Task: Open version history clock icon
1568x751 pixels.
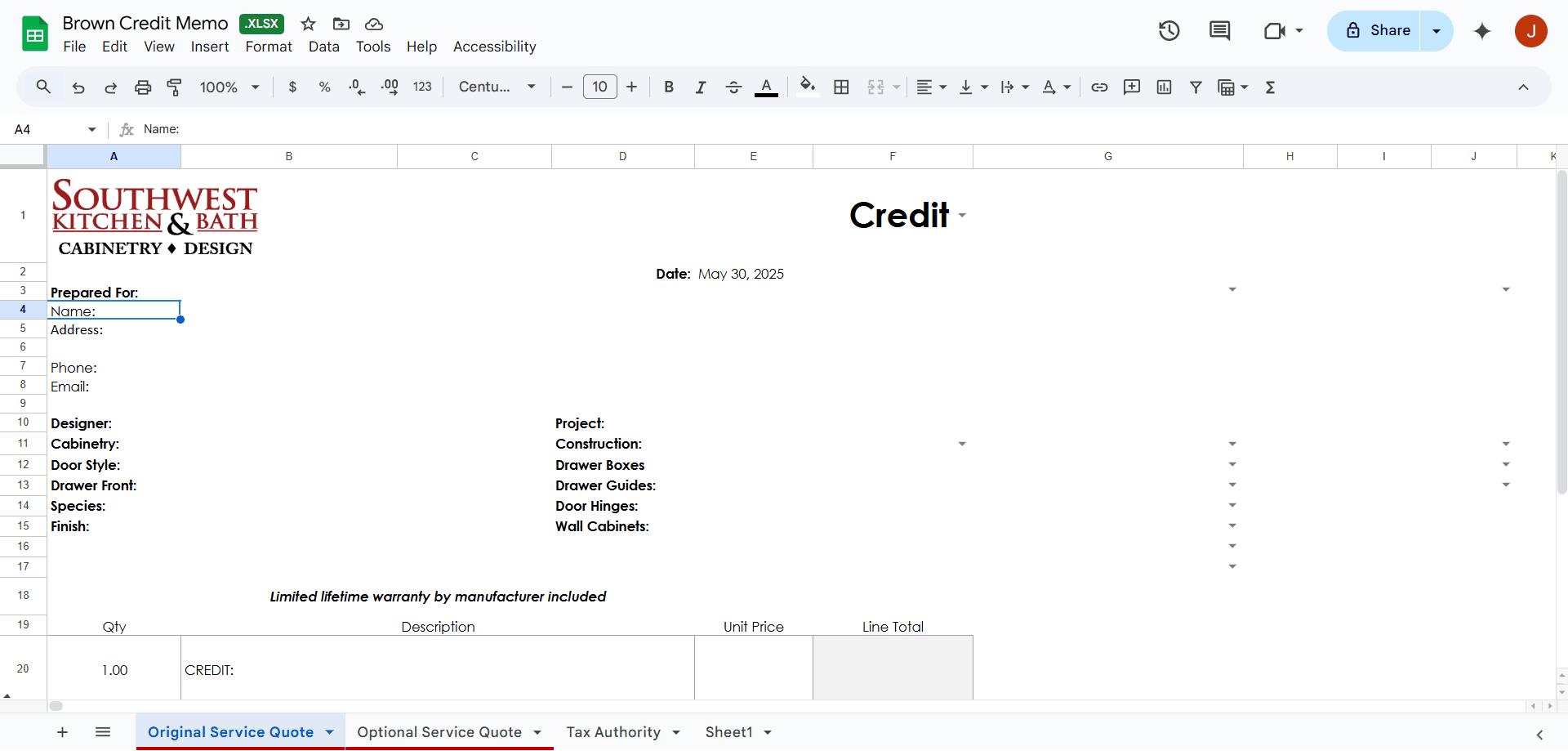Action: [x=1169, y=31]
